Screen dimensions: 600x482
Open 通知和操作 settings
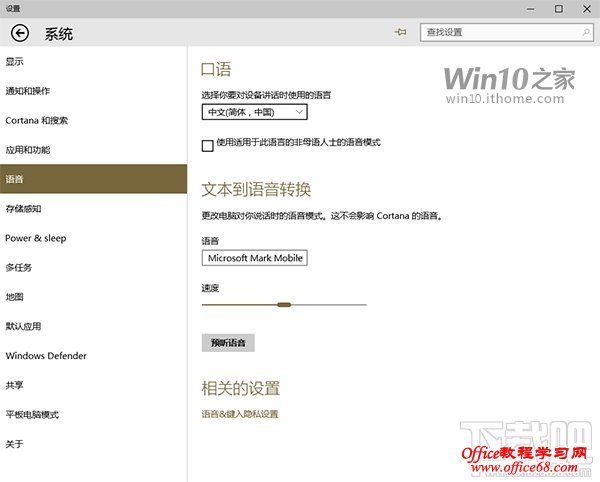93,91
